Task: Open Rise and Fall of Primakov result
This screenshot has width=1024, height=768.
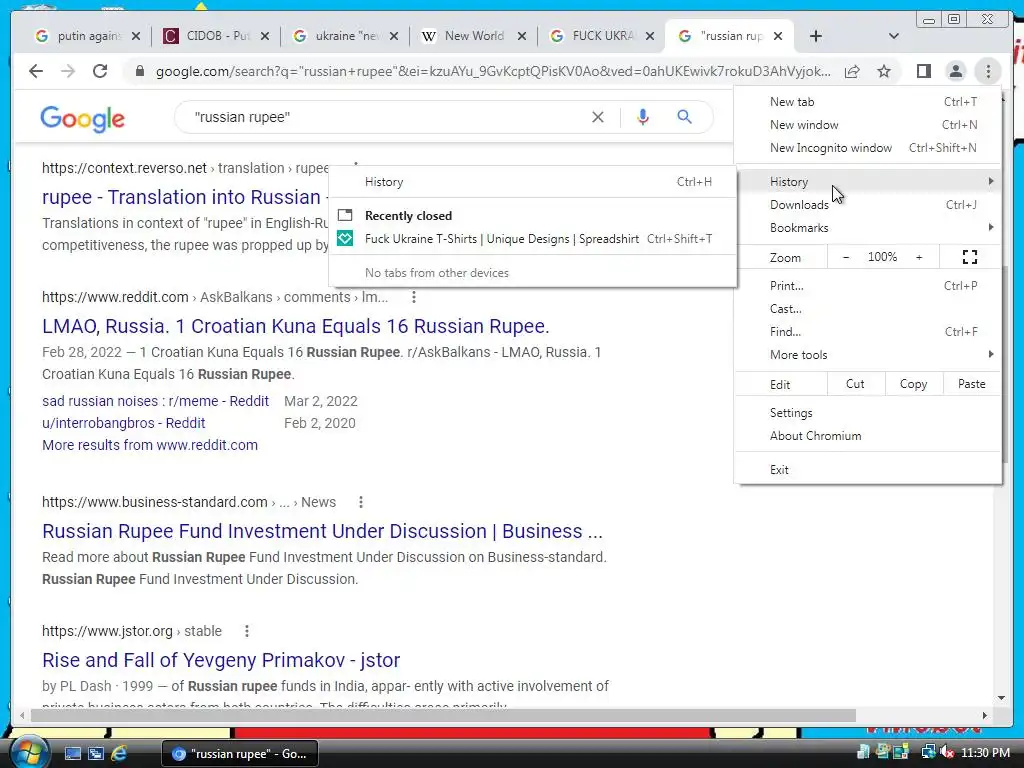Action: (221, 660)
